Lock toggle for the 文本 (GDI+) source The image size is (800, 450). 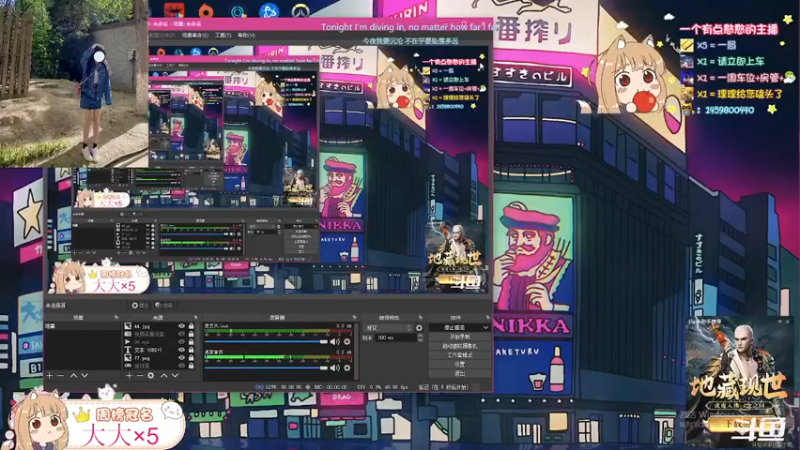[x=191, y=350]
